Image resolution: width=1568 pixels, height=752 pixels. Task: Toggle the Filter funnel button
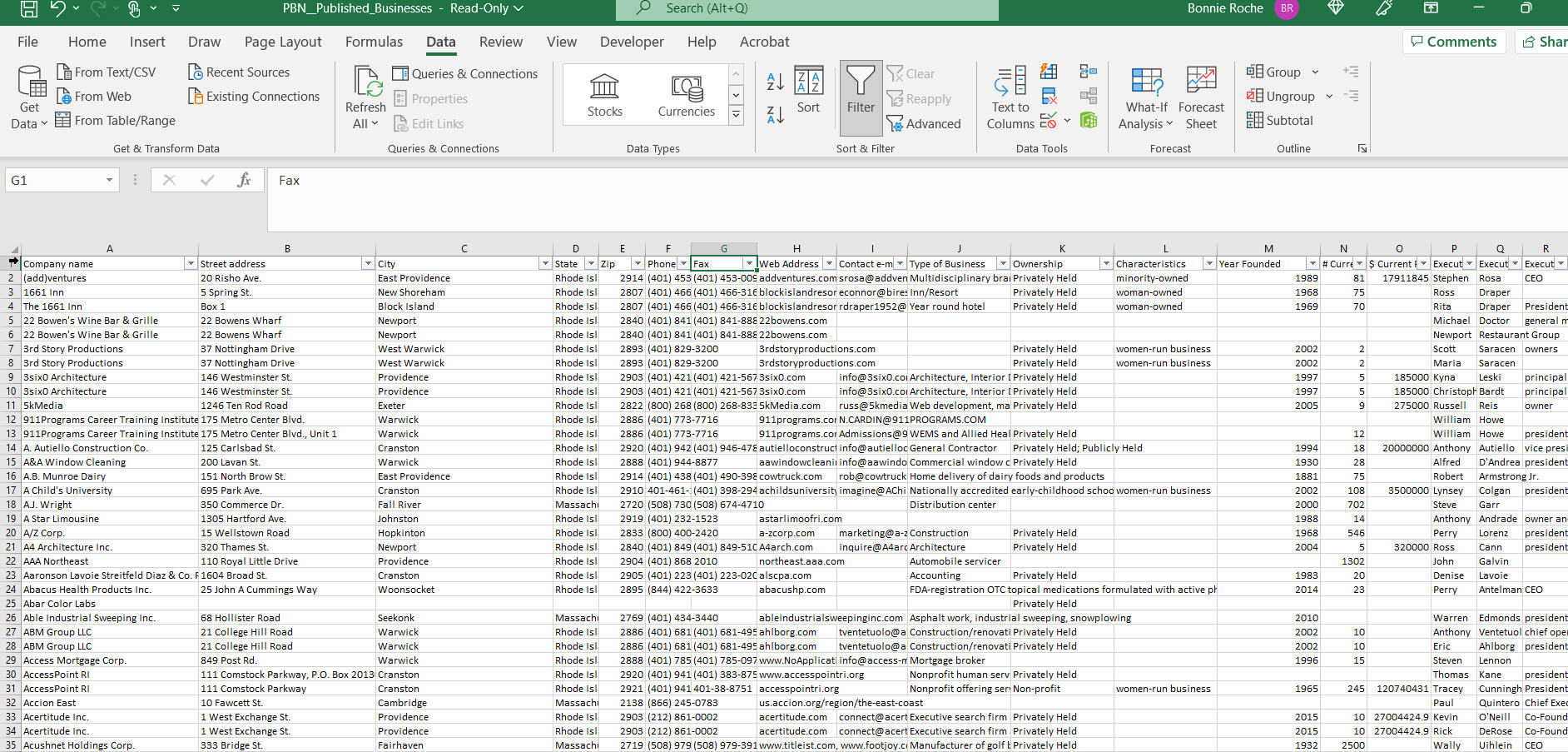click(x=861, y=98)
